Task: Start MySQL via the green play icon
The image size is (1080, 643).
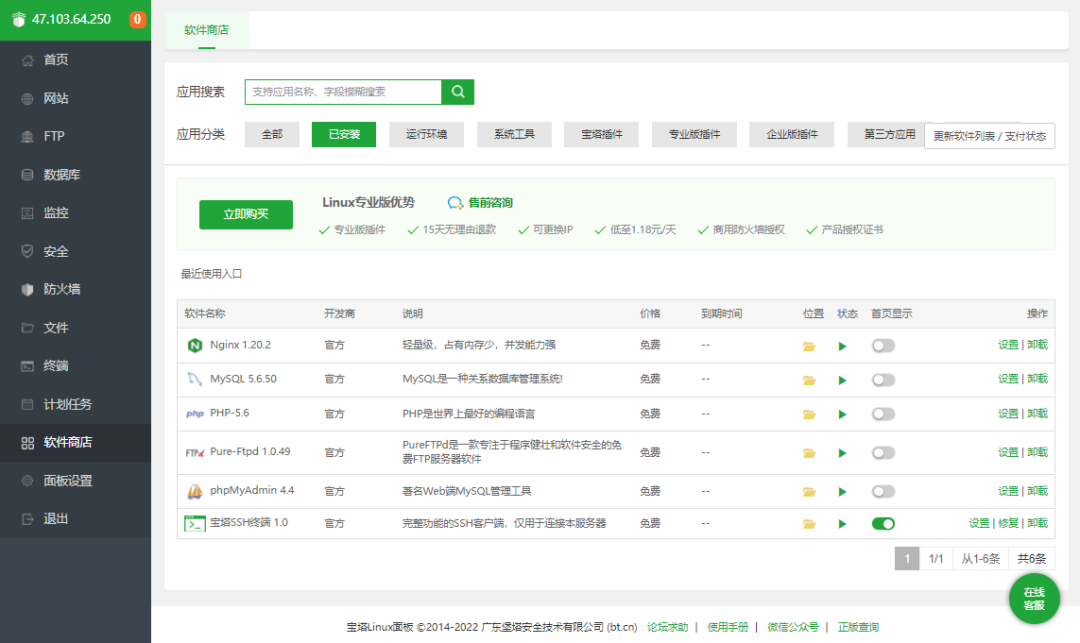Action: (x=842, y=379)
